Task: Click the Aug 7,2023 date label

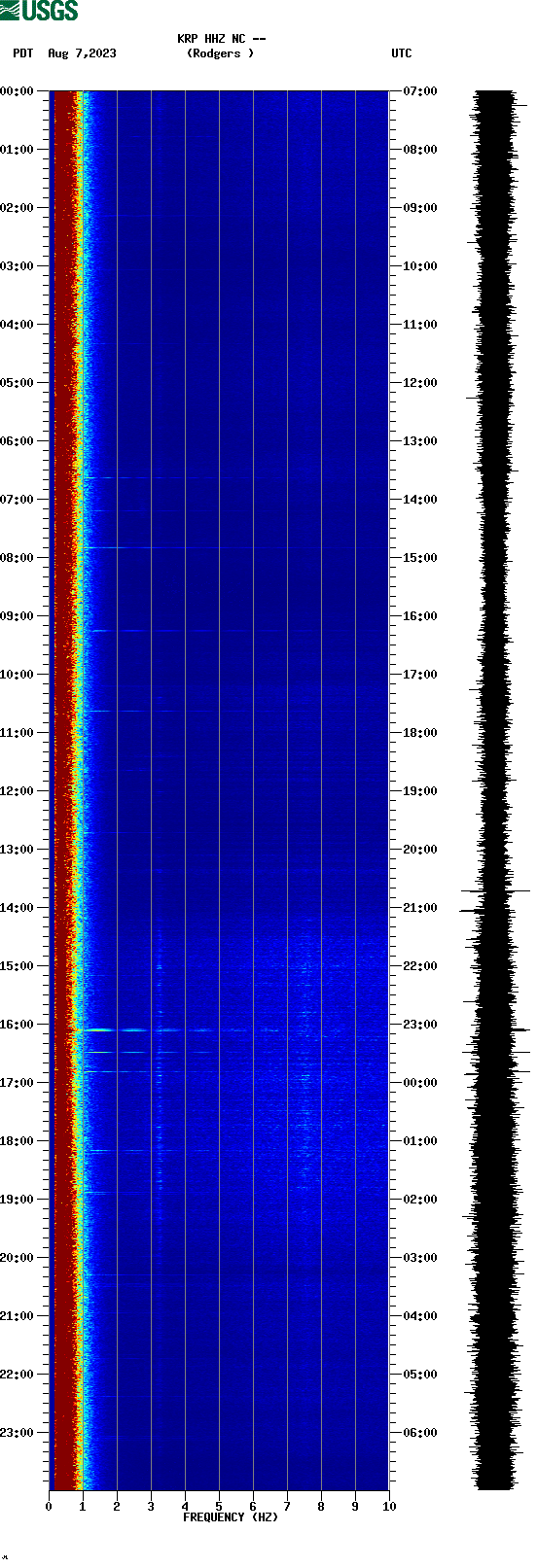Action: point(82,53)
